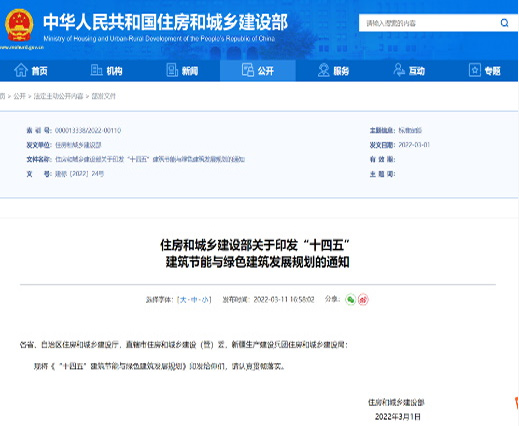Click the news icon beside 新闻
This screenshot has width=519, height=426.
point(172,70)
